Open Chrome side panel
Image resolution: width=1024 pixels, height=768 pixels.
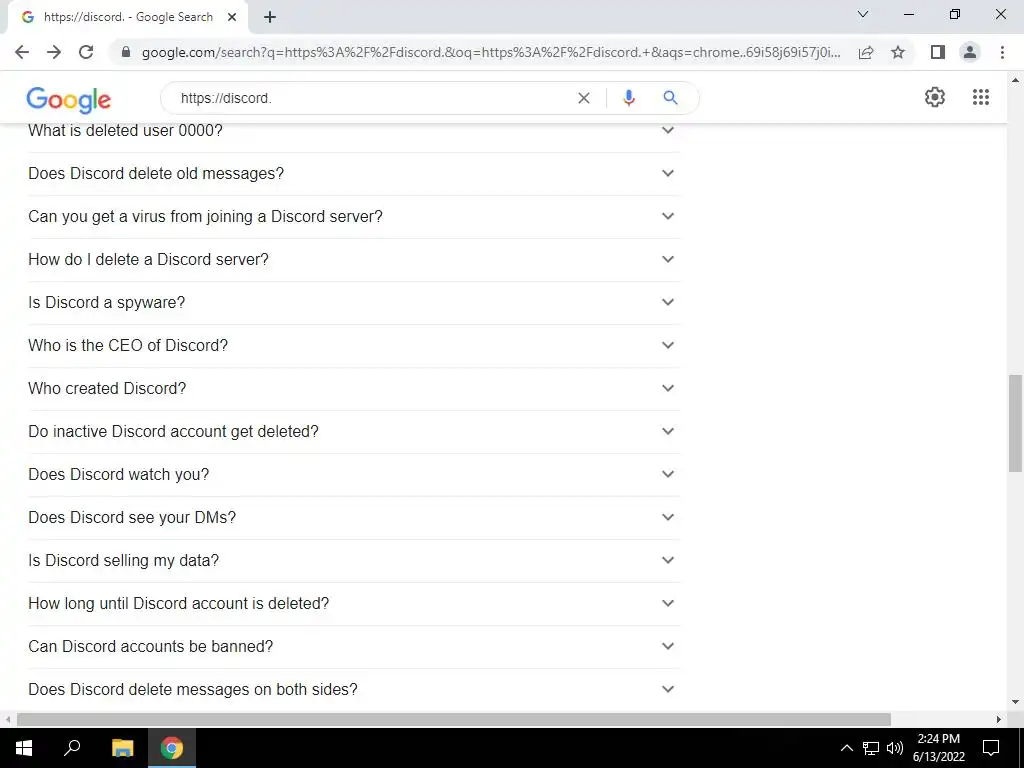pos(938,52)
